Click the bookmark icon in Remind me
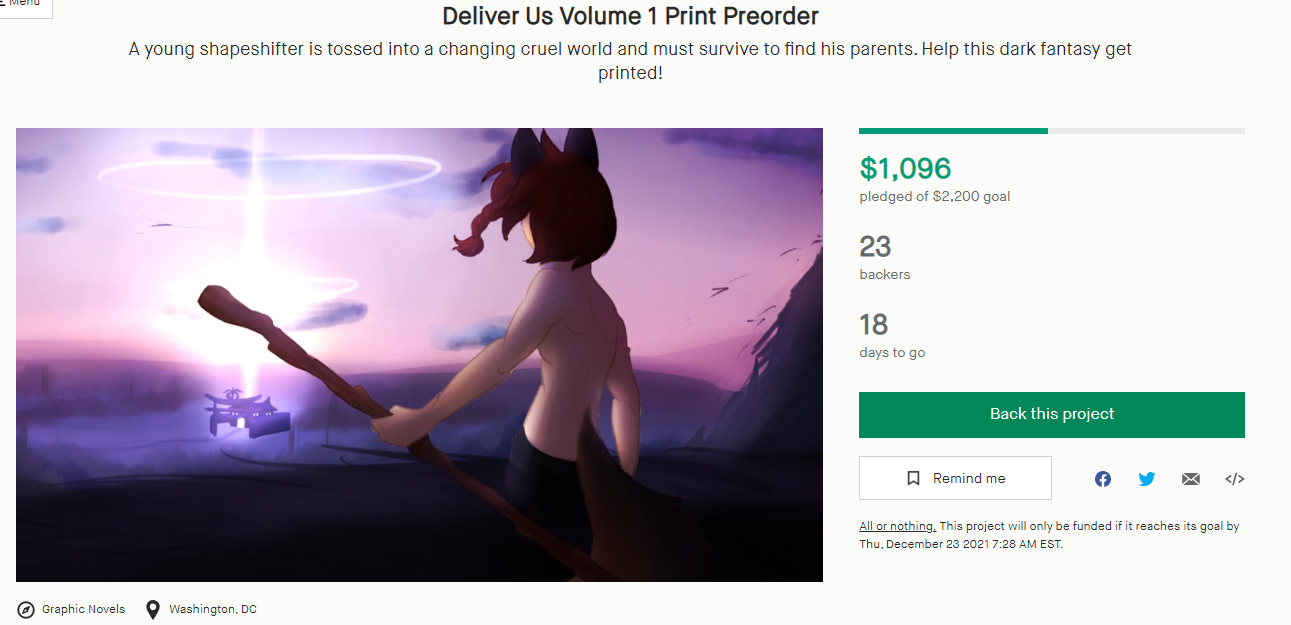The image size is (1291, 625). (x=913, y=478)
